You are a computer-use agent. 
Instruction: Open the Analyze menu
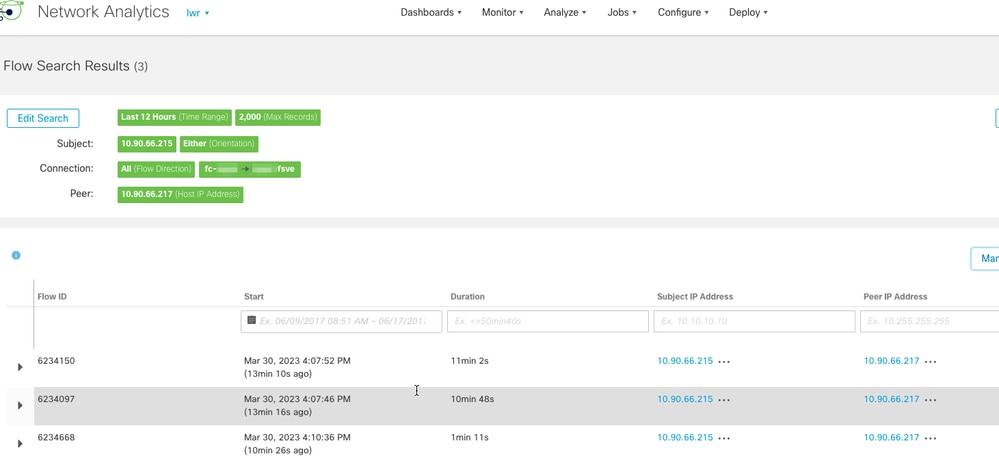(x=565, y=12)
